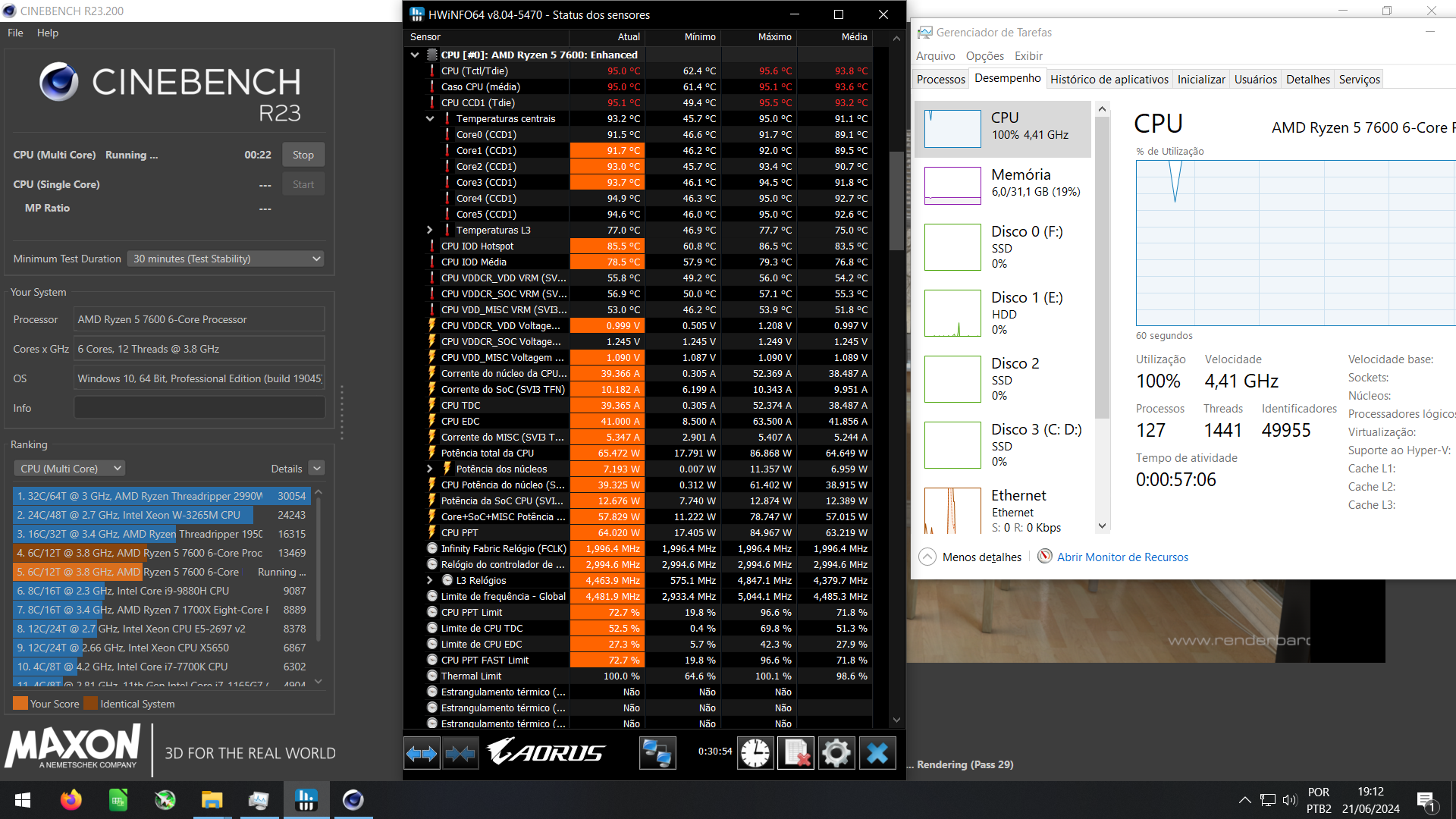
Task: Collapse Temperaturas centrais tree node
Action: point(430,118)
